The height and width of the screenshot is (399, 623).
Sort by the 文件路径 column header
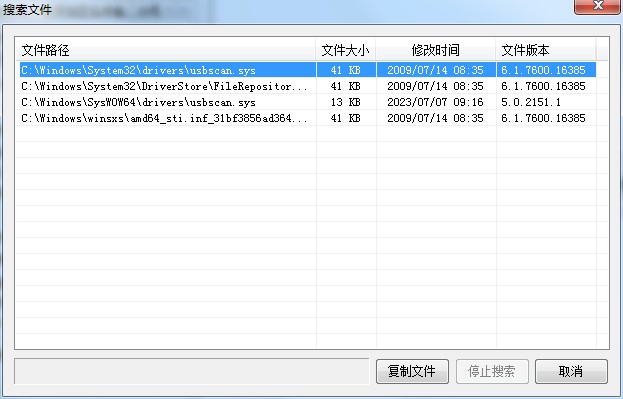point(165,50)
